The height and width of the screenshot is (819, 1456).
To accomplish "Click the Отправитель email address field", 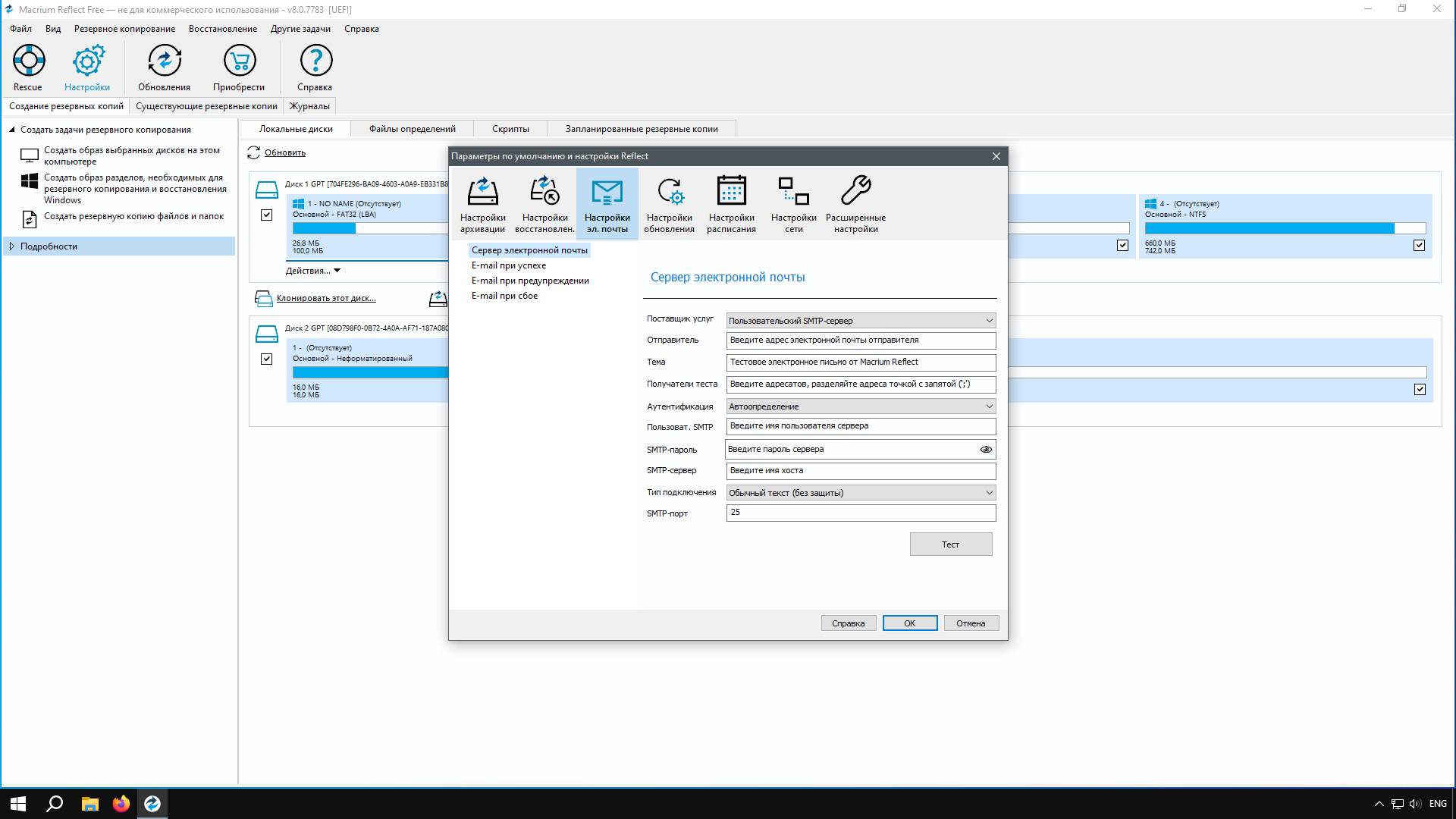I will 861,340.
